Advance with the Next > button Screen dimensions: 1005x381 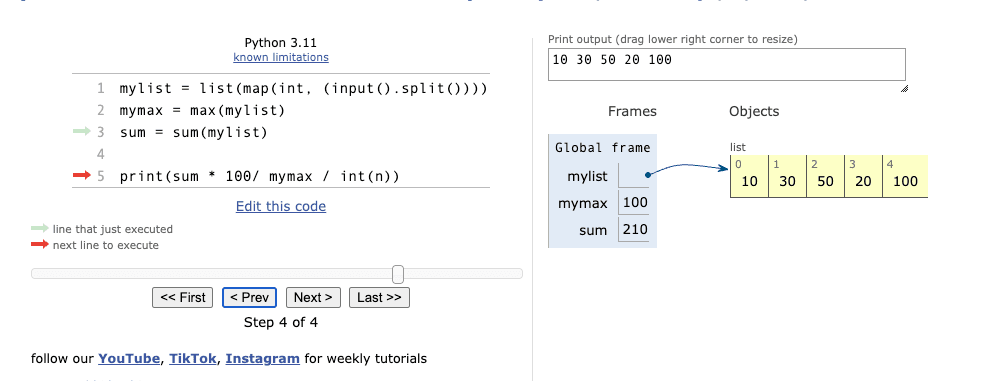pos(313,298)
